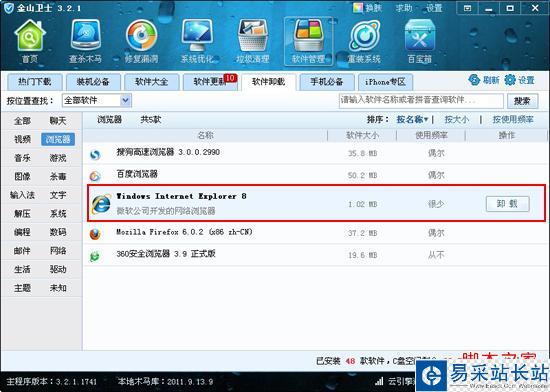550x392 pixels.
Task: Open the 修复漏洞 vulnerability repair icon
Action: coord(141,41)
